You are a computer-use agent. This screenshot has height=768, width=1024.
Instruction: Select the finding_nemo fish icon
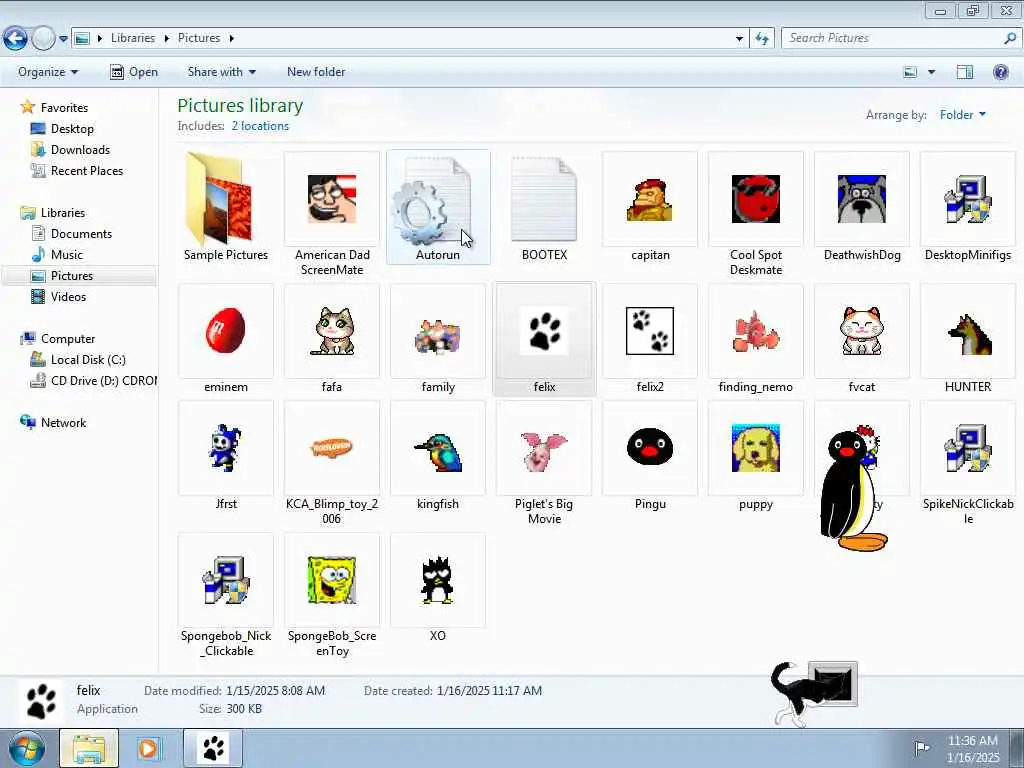coord(756,330)
